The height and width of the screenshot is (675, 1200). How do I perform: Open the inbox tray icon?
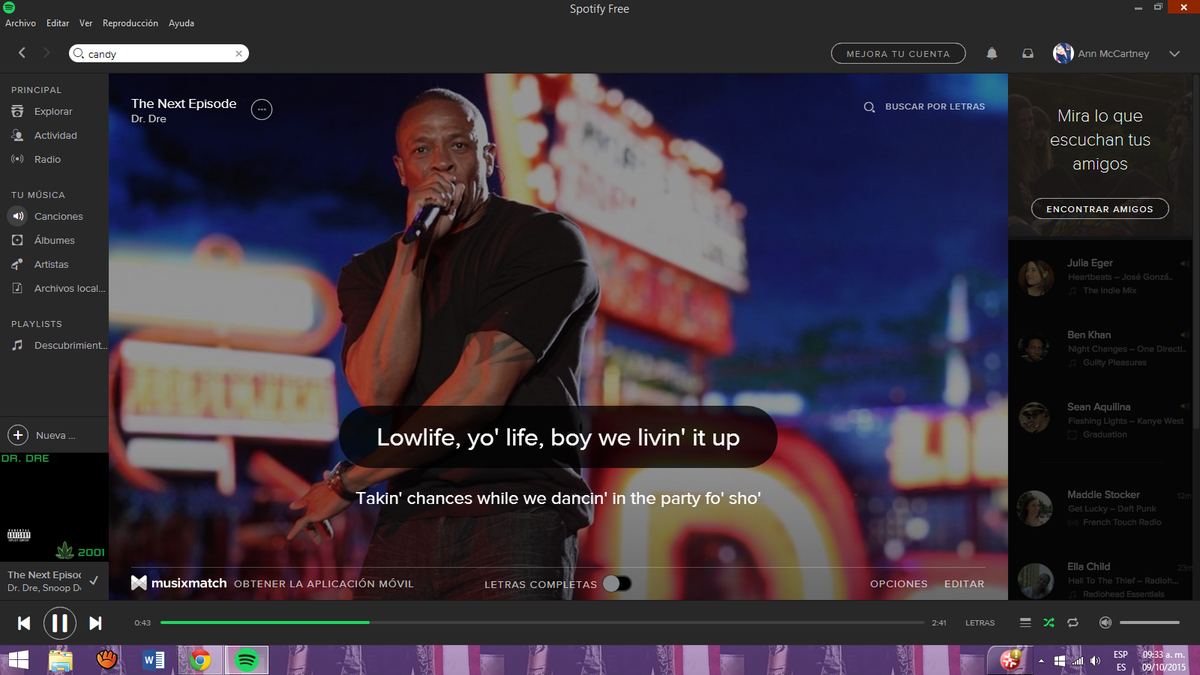(1027, 54)
